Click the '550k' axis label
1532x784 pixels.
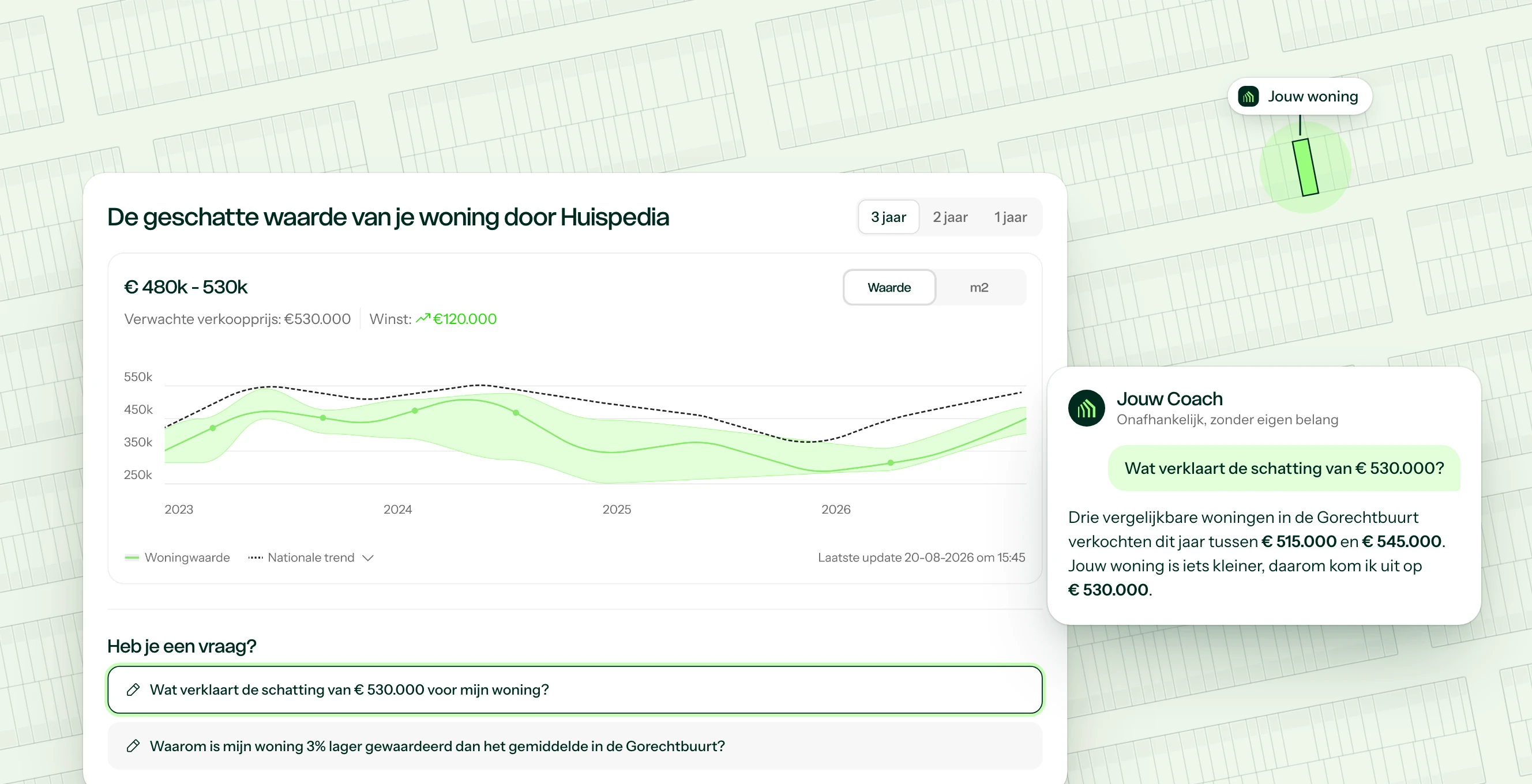pos(138,377)
